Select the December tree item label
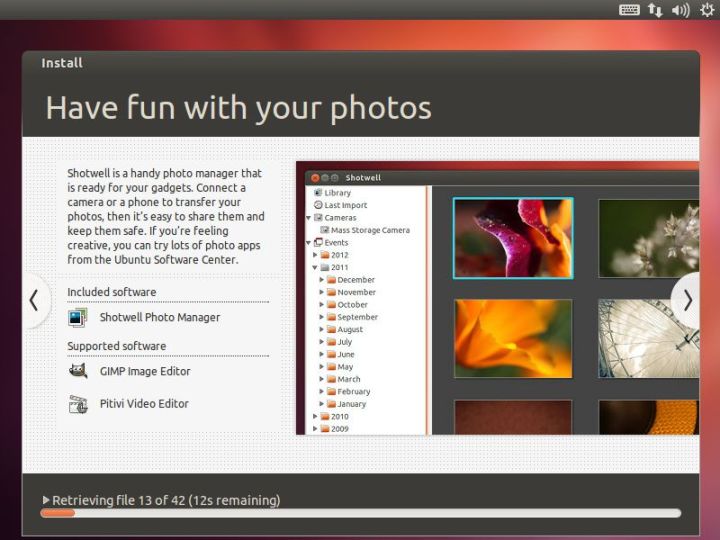 pos(356,280)
